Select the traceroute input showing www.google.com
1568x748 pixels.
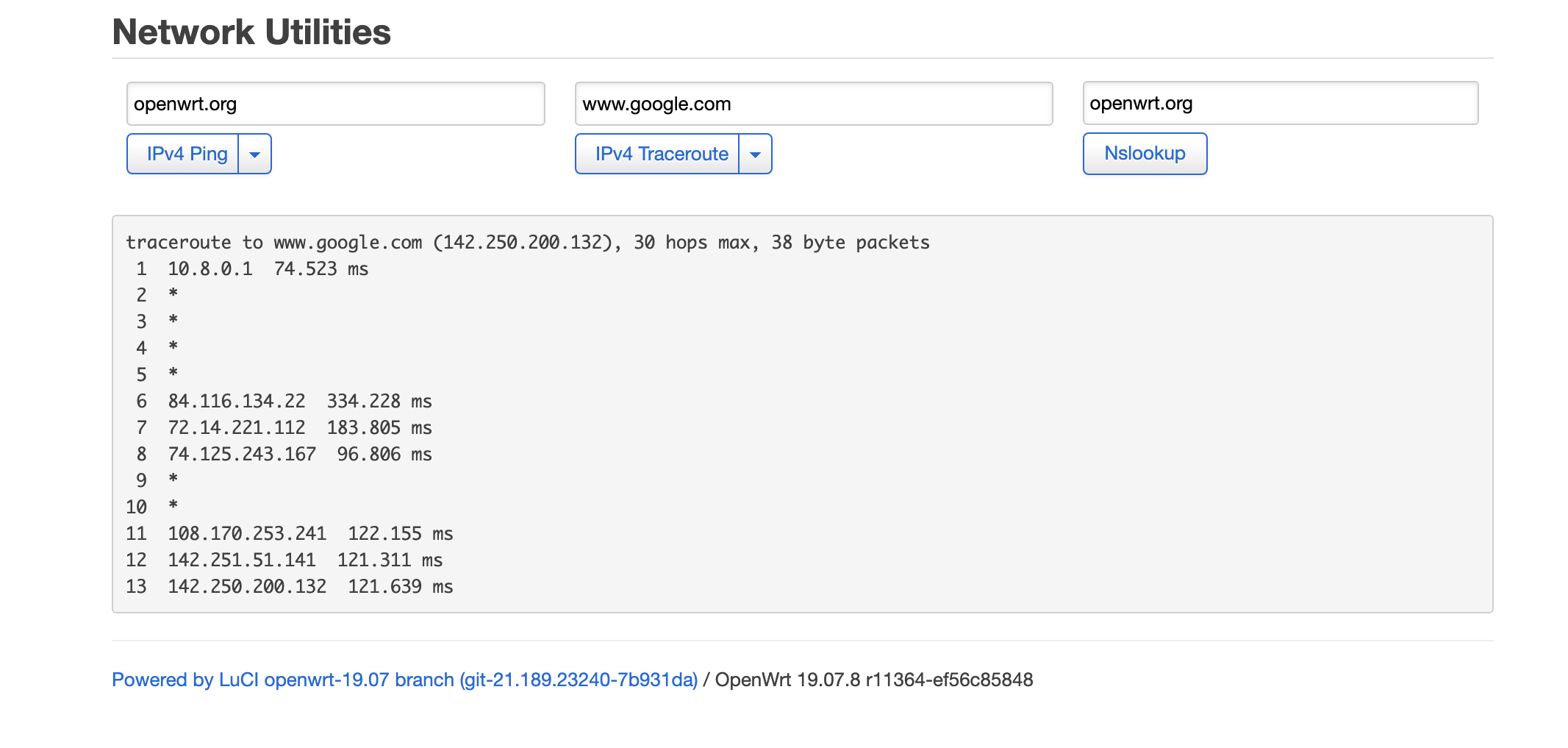coord(812,104)
